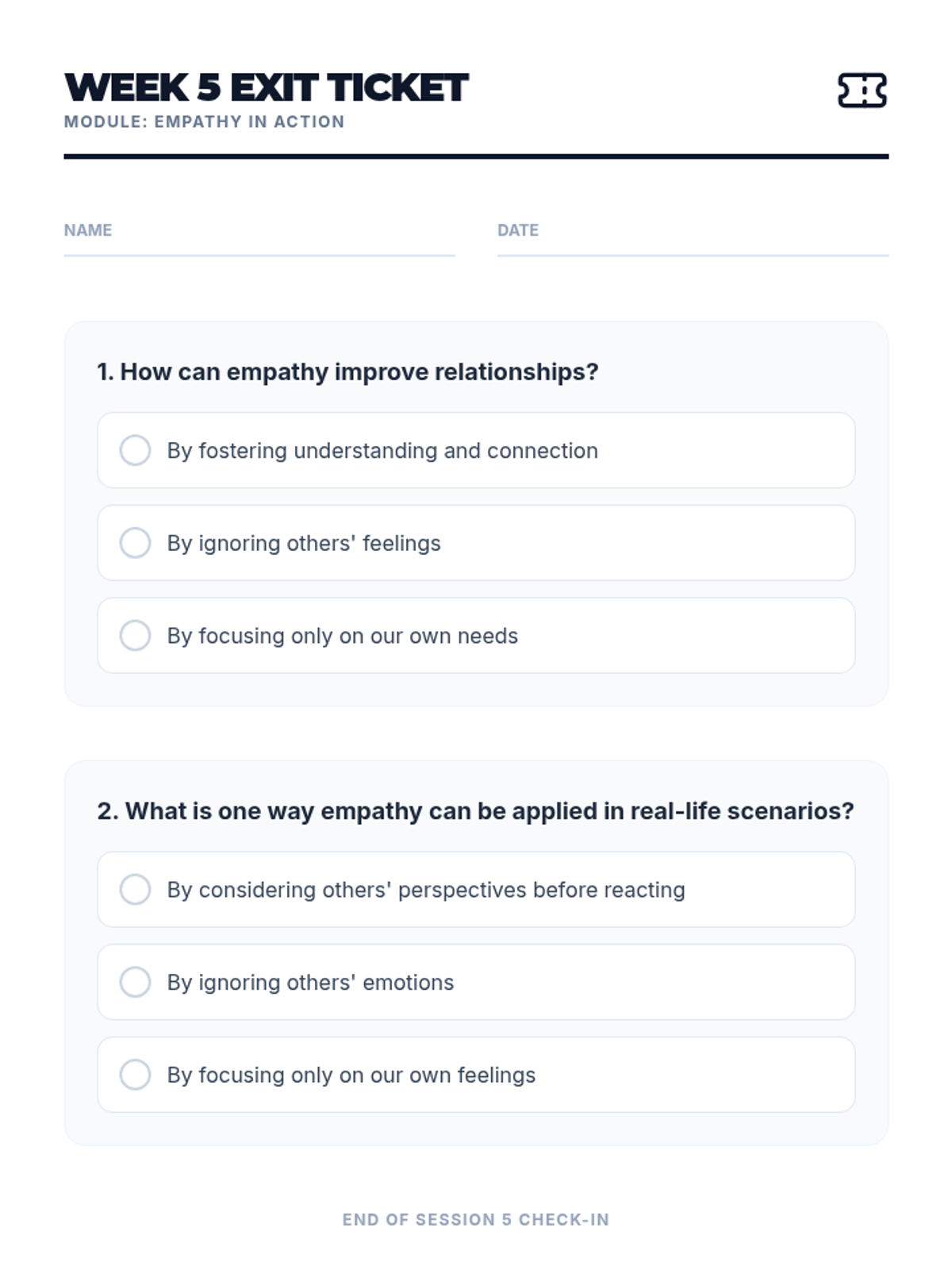Click the ticket icon in header
The height and width of the screenshot is (1270, 952).
point(862,90)
